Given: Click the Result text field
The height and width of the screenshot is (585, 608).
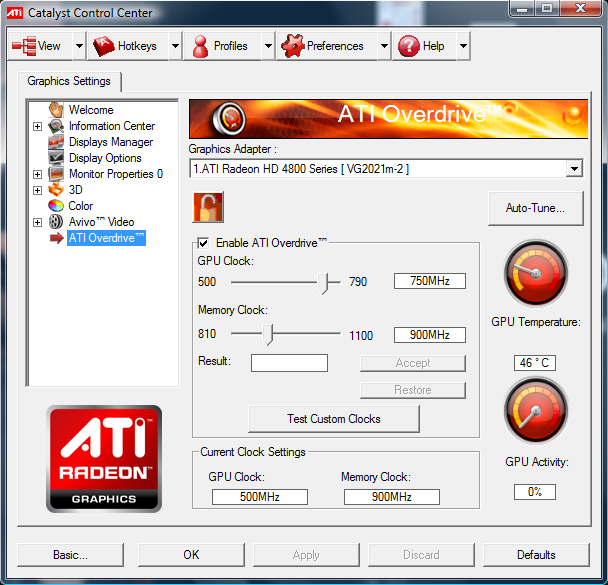Looking at the screenshot, I should [289, 363].
